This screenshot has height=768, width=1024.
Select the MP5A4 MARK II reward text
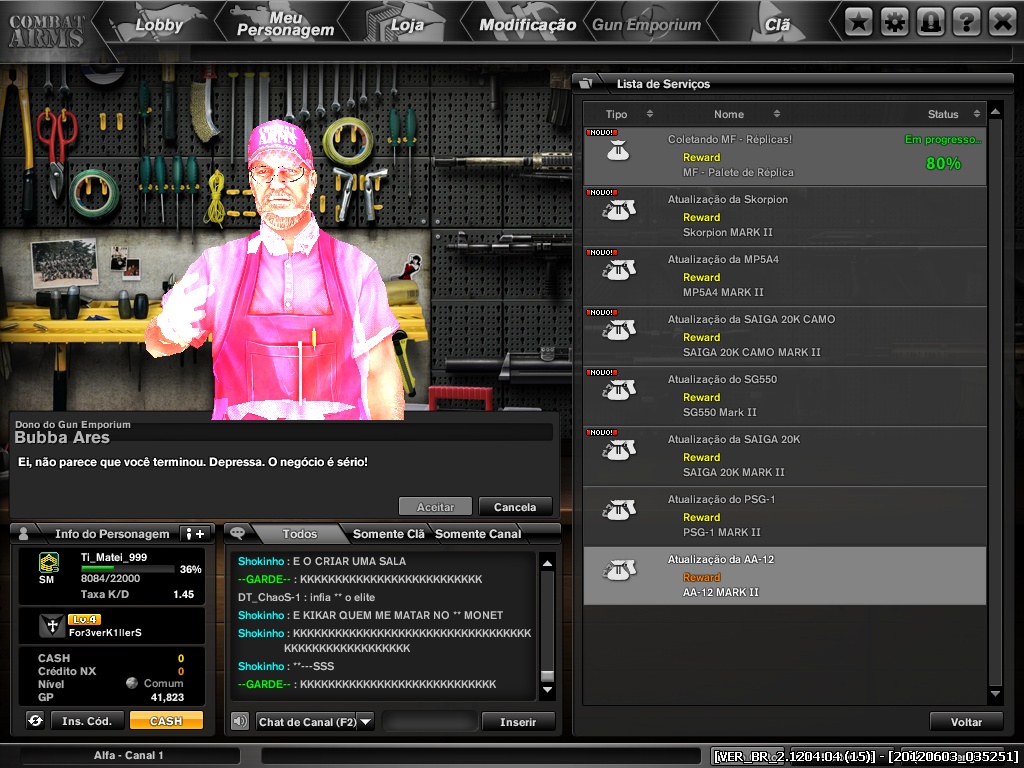pyautogui.click(x=723, y=293)
